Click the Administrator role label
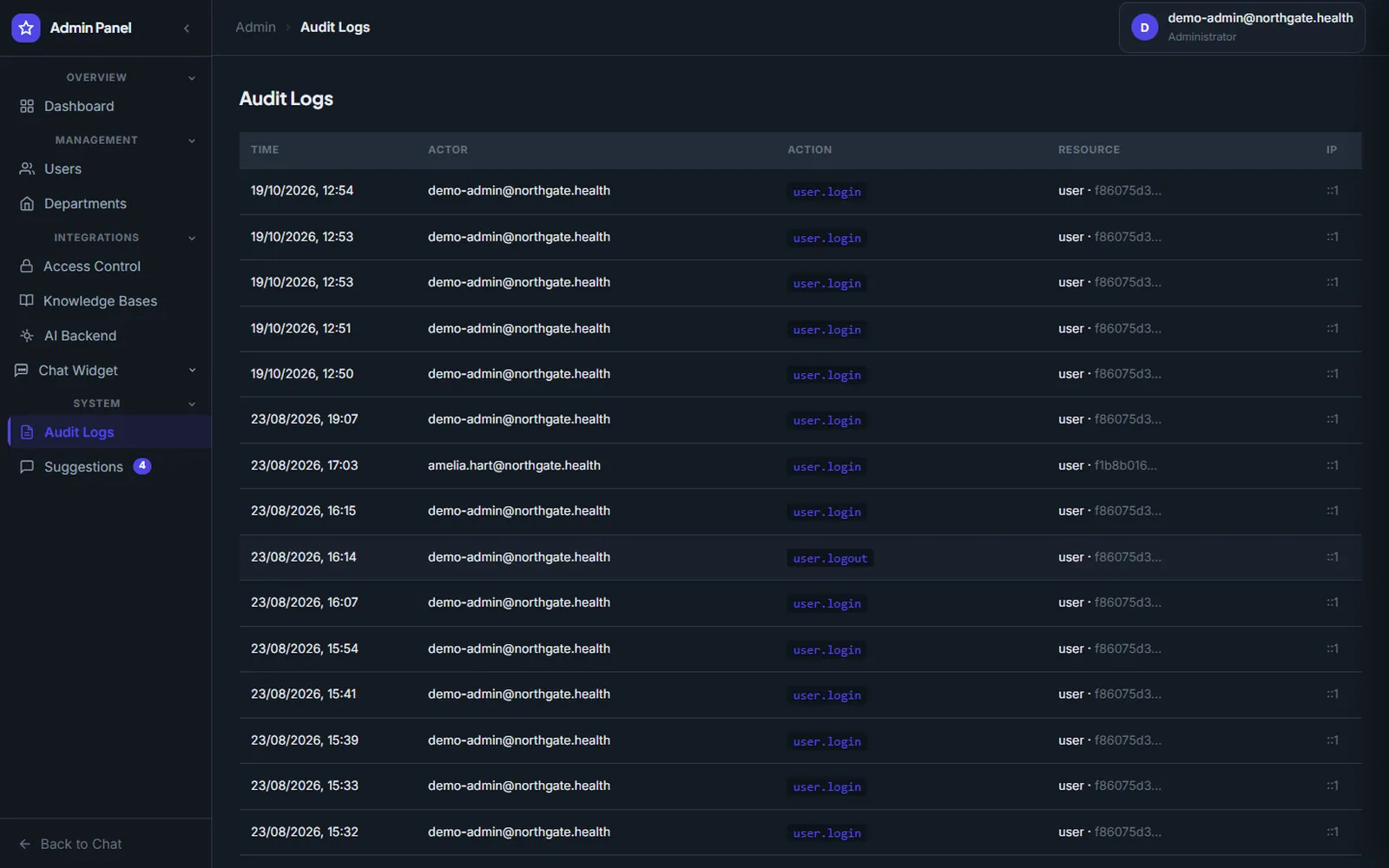 [x=1201, y=36]
